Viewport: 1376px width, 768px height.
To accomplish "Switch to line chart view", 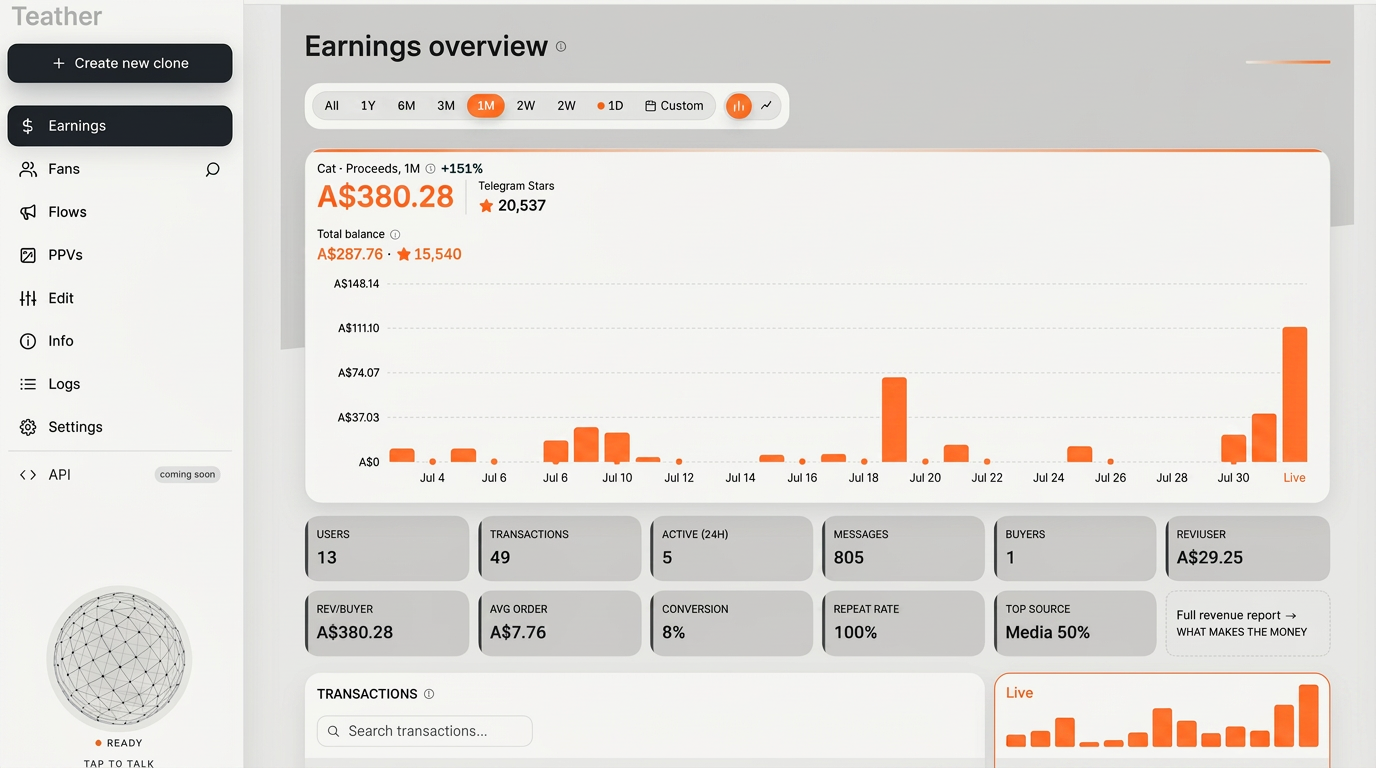I will point(767,106).
